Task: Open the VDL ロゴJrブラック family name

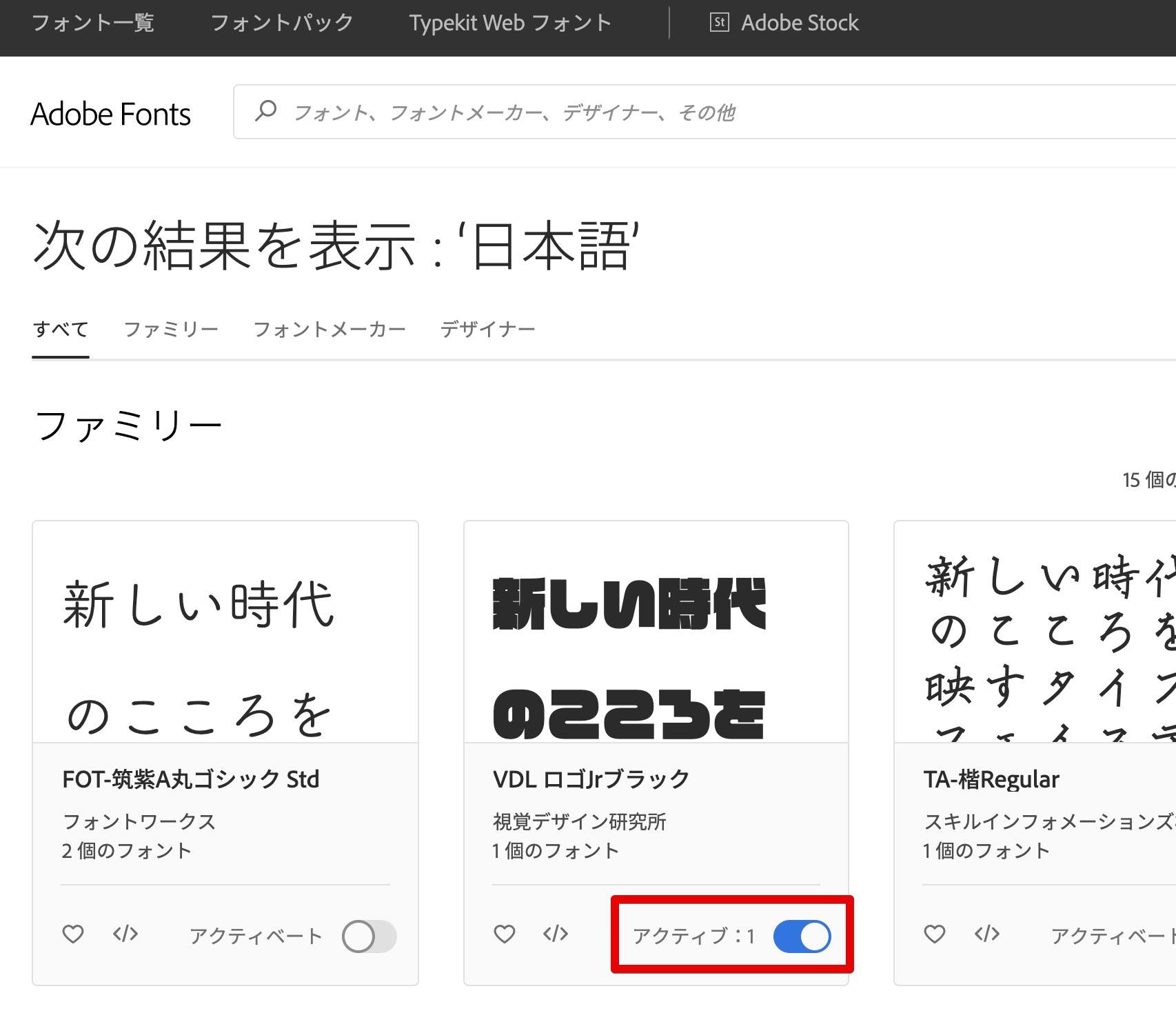Action: point(591,779)
